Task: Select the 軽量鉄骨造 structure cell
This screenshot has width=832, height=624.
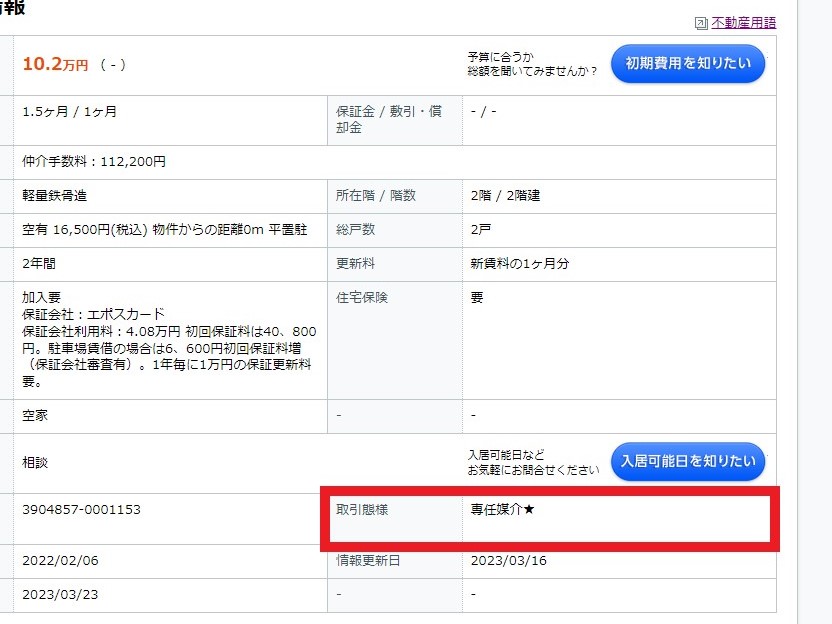Action: tap(54, 195)
